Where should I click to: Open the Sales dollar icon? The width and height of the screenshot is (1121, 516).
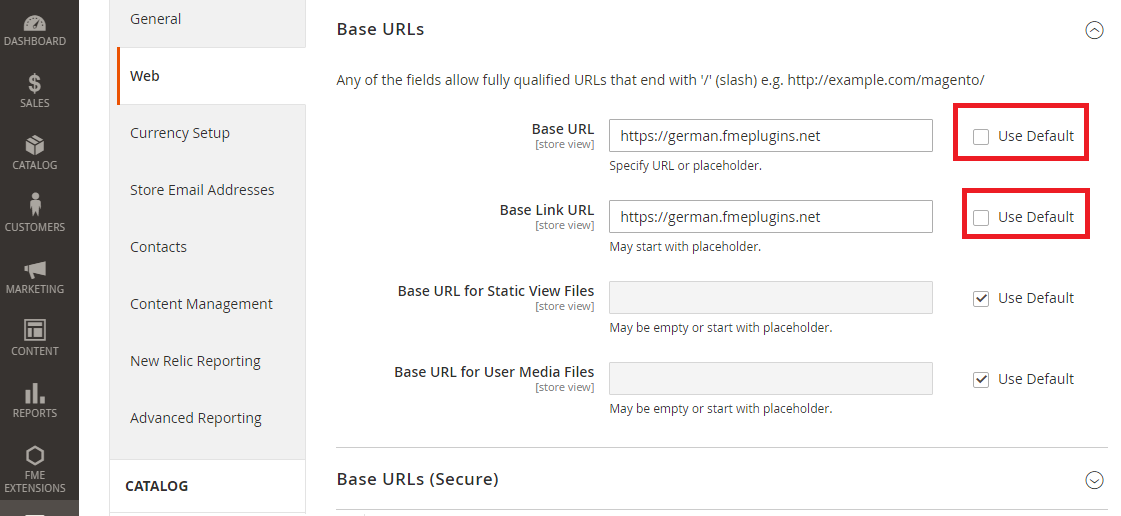tap(35, 84)
